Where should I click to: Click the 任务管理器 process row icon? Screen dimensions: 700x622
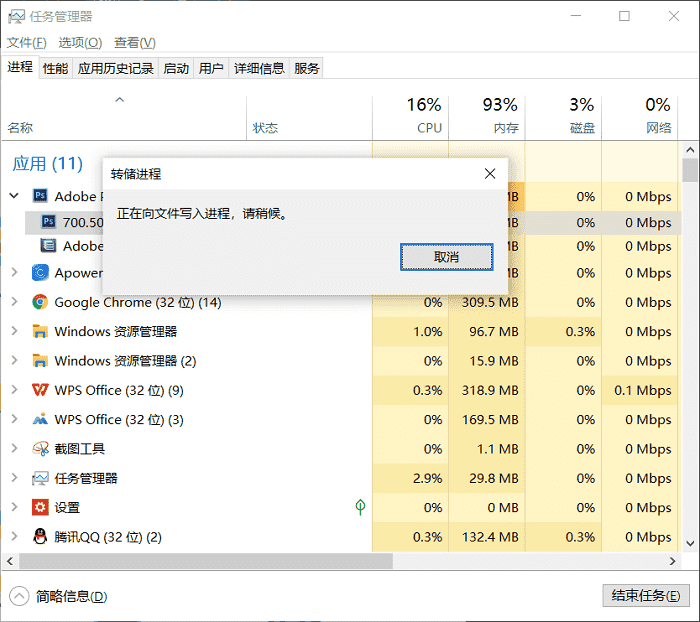coord(40,478)
